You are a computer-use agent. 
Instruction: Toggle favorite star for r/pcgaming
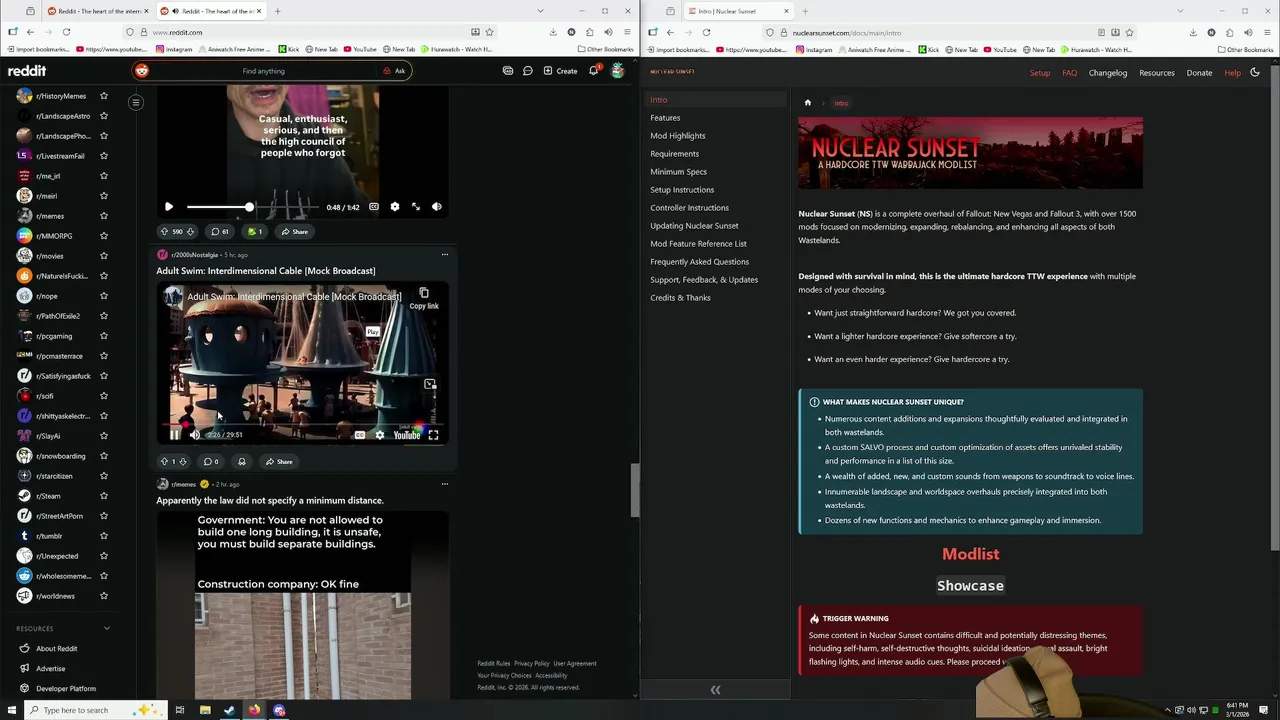(x=103, y=336)
